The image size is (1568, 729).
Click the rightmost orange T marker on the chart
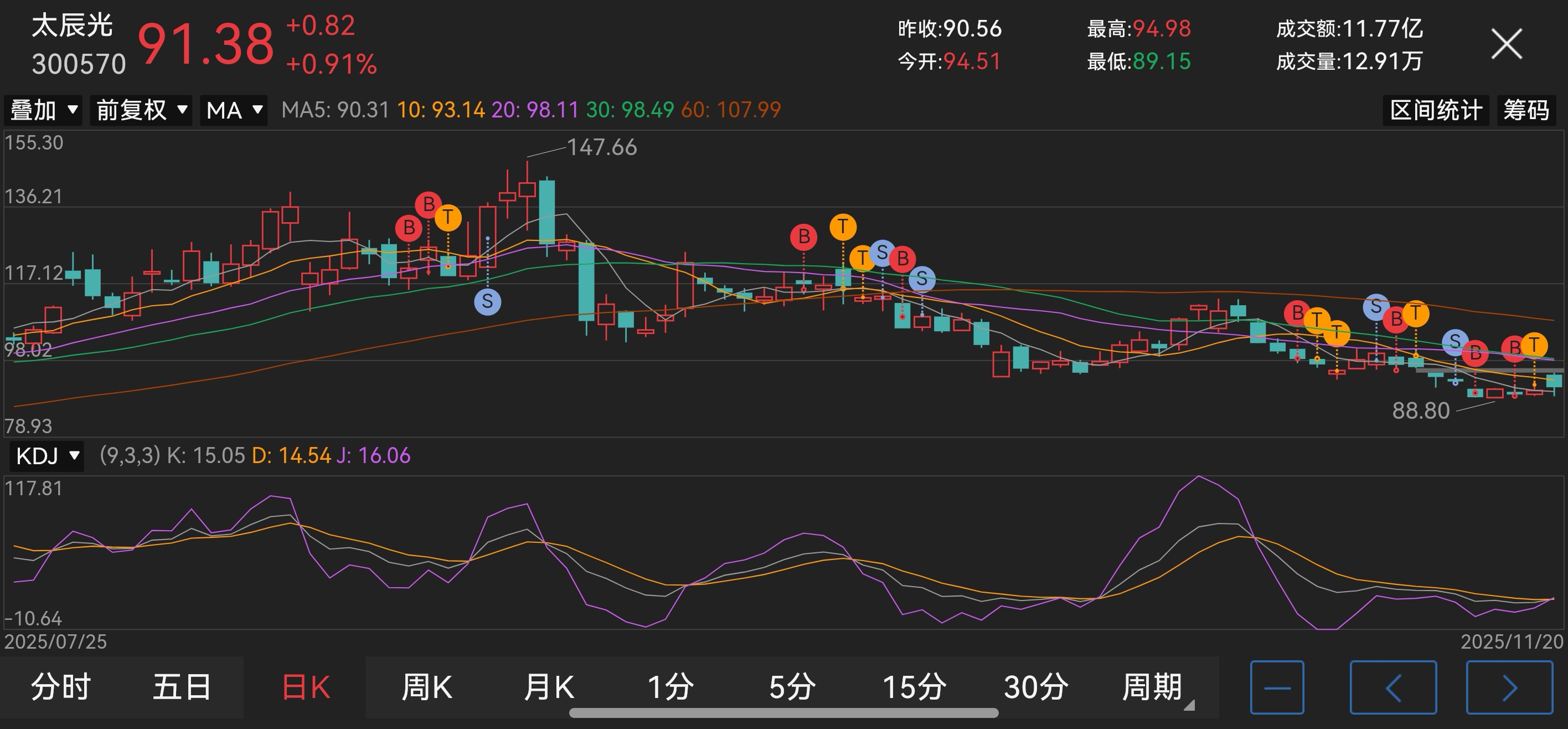click(1535, 345)
